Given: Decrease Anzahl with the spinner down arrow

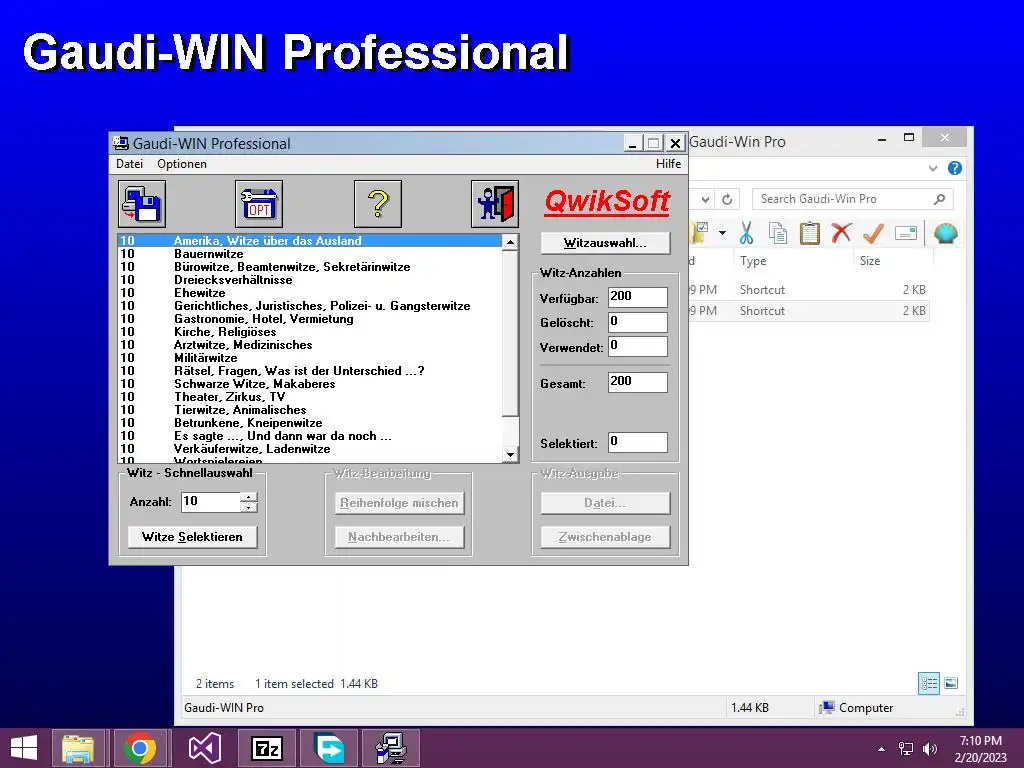Looking at the screenshot, I should point(249,507).
